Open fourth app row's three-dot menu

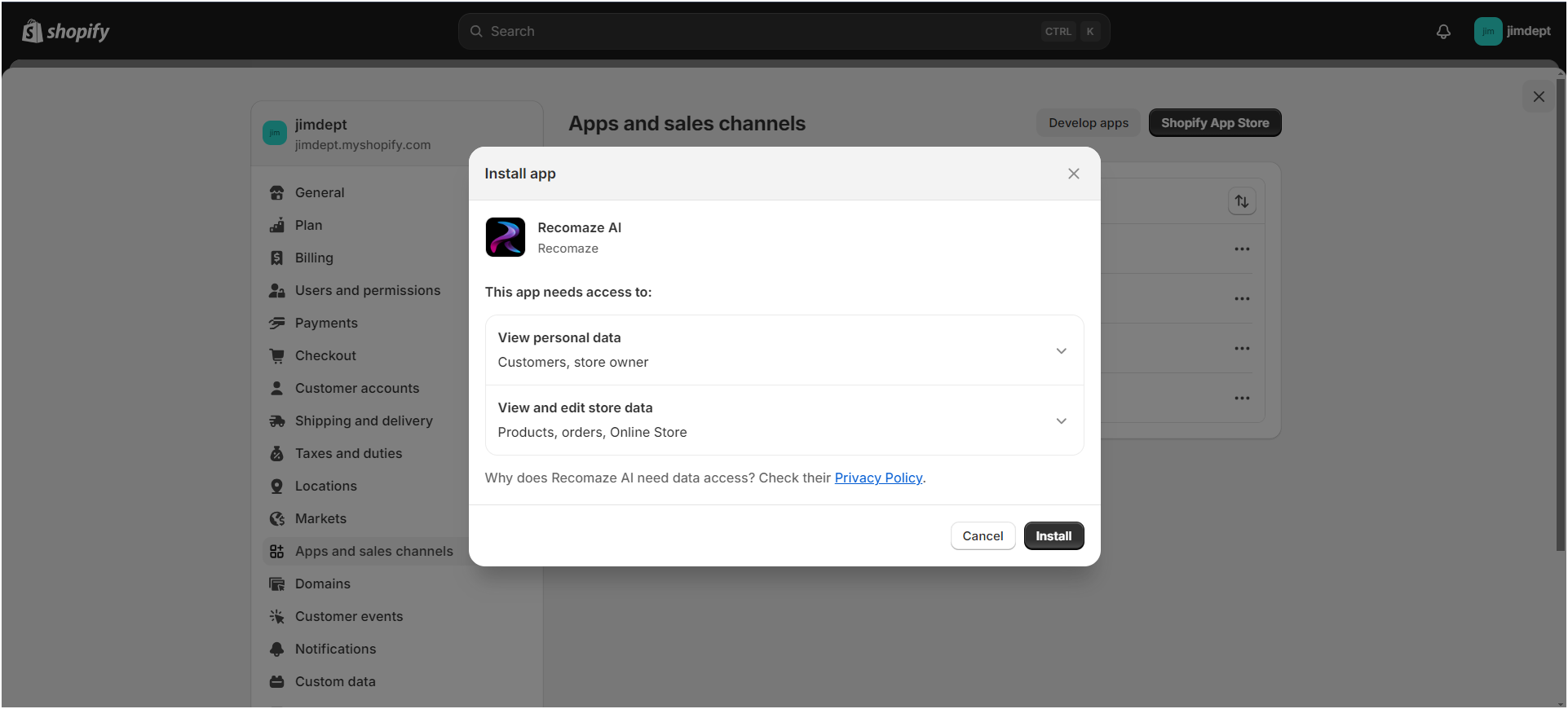[x=1242, y=398]
